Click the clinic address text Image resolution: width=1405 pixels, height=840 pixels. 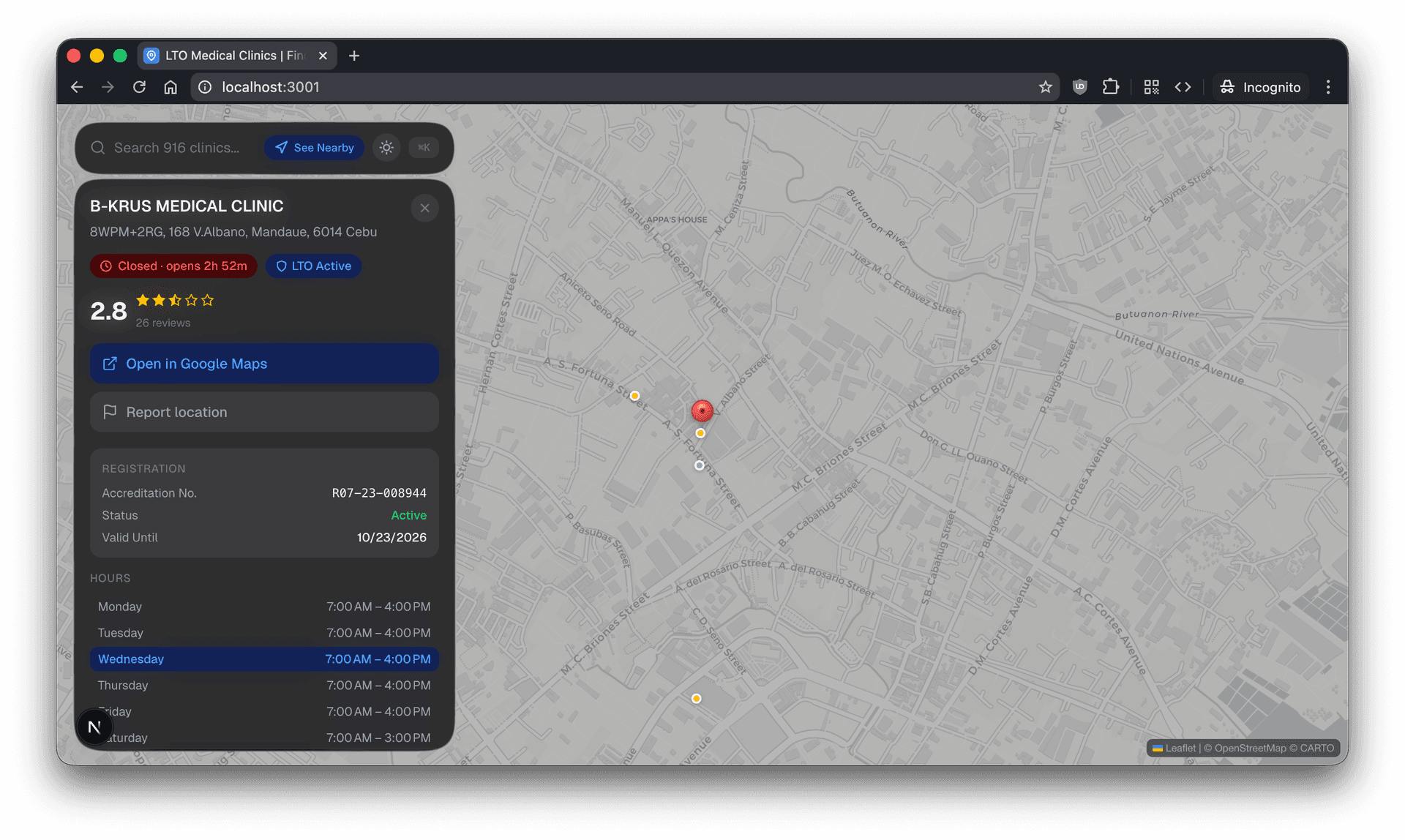click(233, 232)
